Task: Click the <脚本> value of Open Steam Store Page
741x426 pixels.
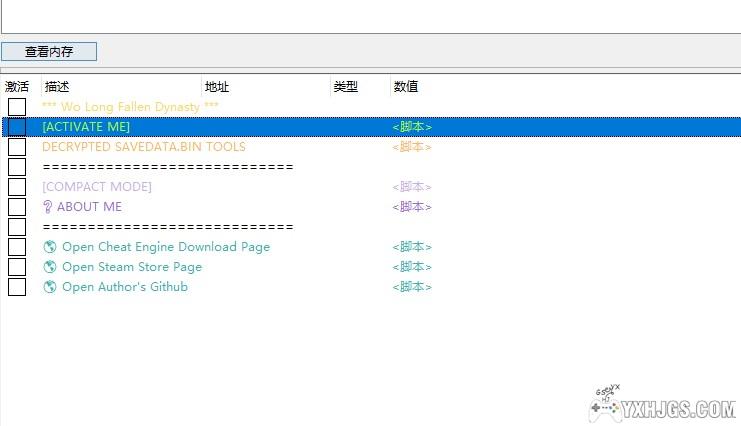Action: [x=412, y=267]
